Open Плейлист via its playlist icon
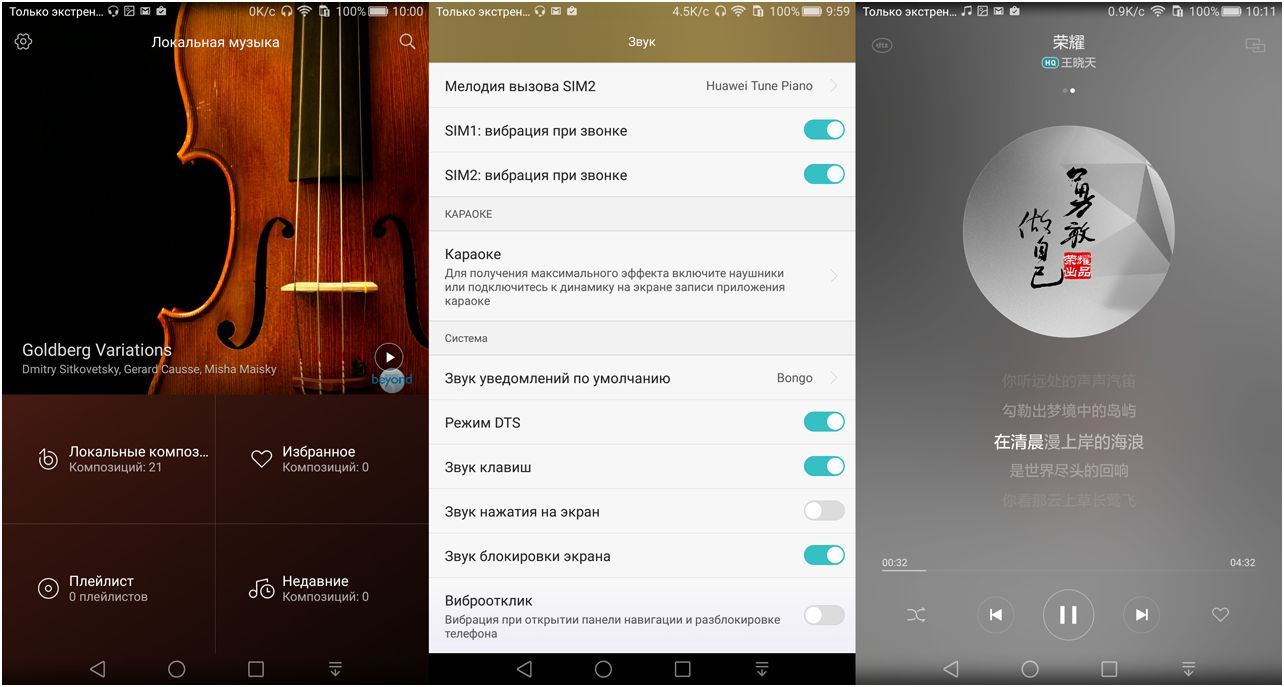 (46, 588)
